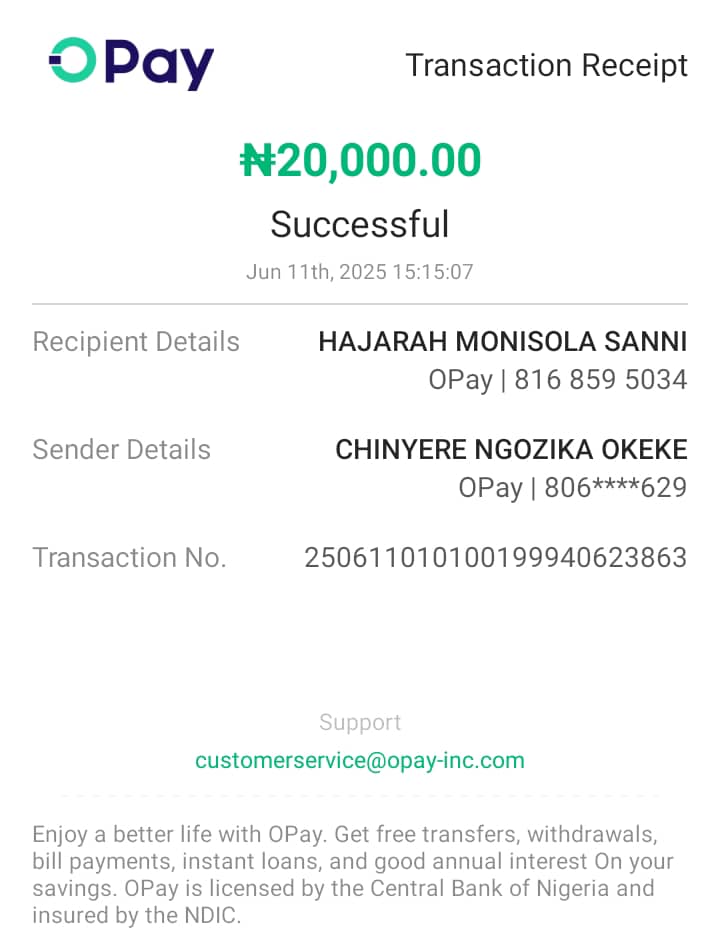Viewport: 720px width, 930px height.
Task: Click the ₦20,000.00 amount
Action: pyautogui.click(x=360, y=160)
